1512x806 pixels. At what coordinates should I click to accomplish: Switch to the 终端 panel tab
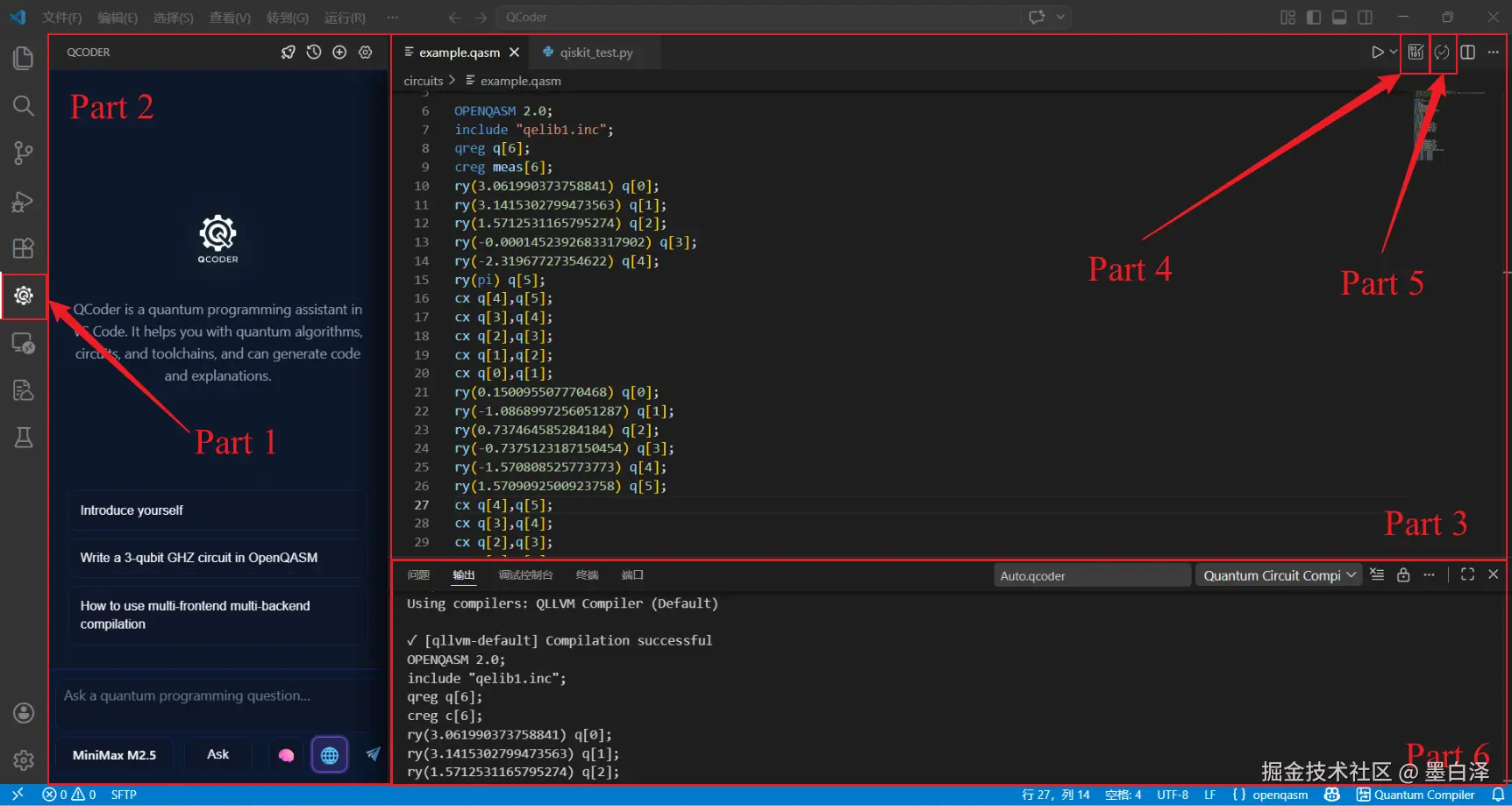(587, 575)
